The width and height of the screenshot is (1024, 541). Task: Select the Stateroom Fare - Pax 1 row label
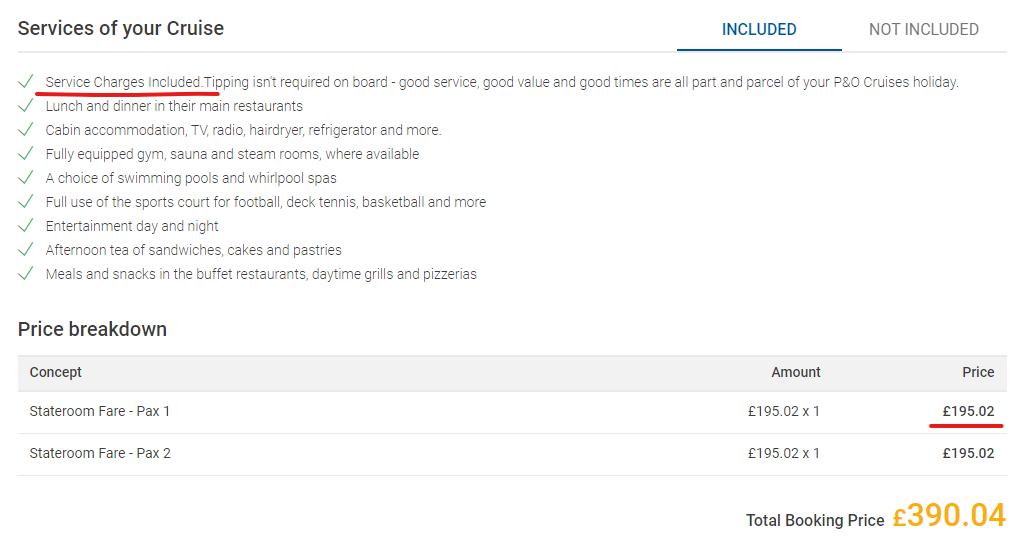100,411
